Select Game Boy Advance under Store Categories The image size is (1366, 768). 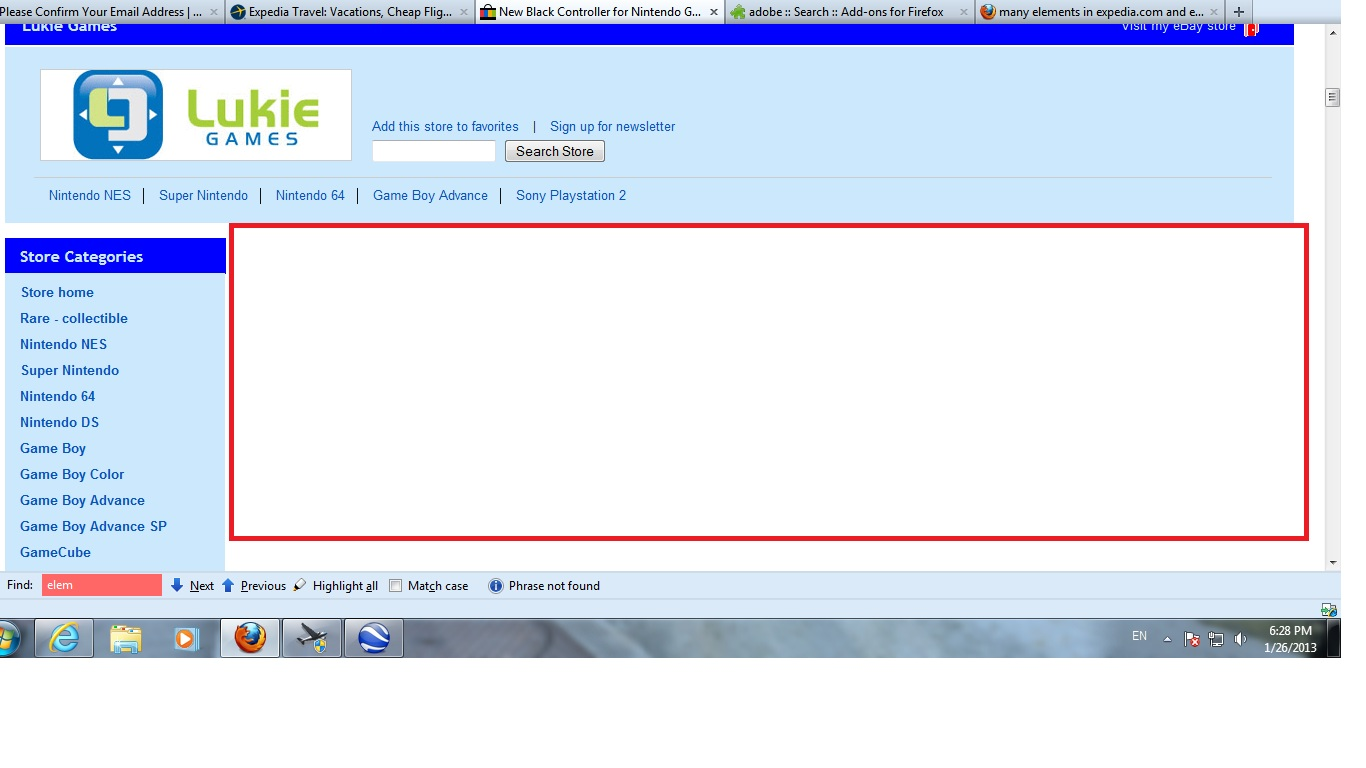82,500
